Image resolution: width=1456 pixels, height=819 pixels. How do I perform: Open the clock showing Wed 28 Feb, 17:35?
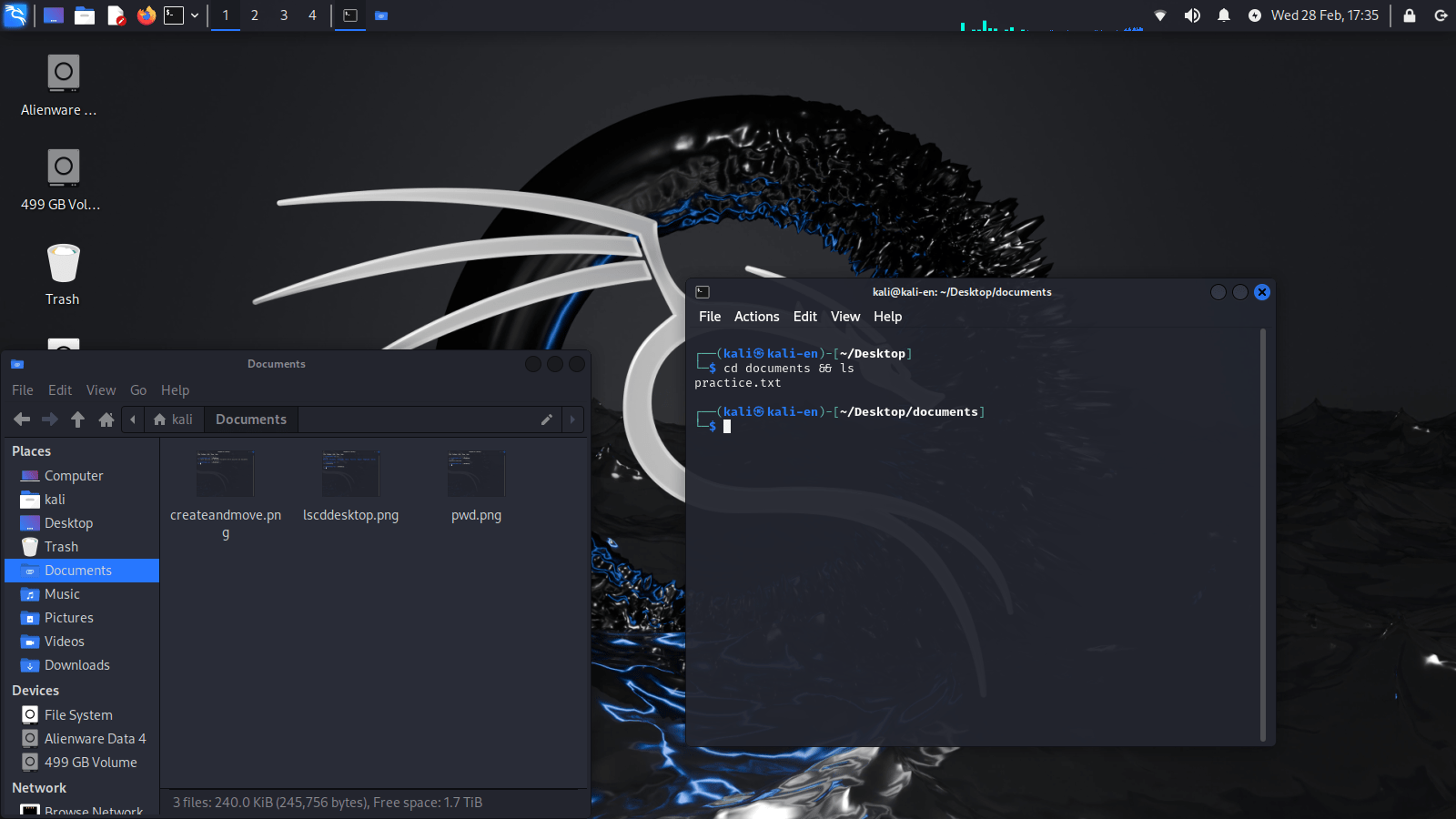coord(1325,15)
